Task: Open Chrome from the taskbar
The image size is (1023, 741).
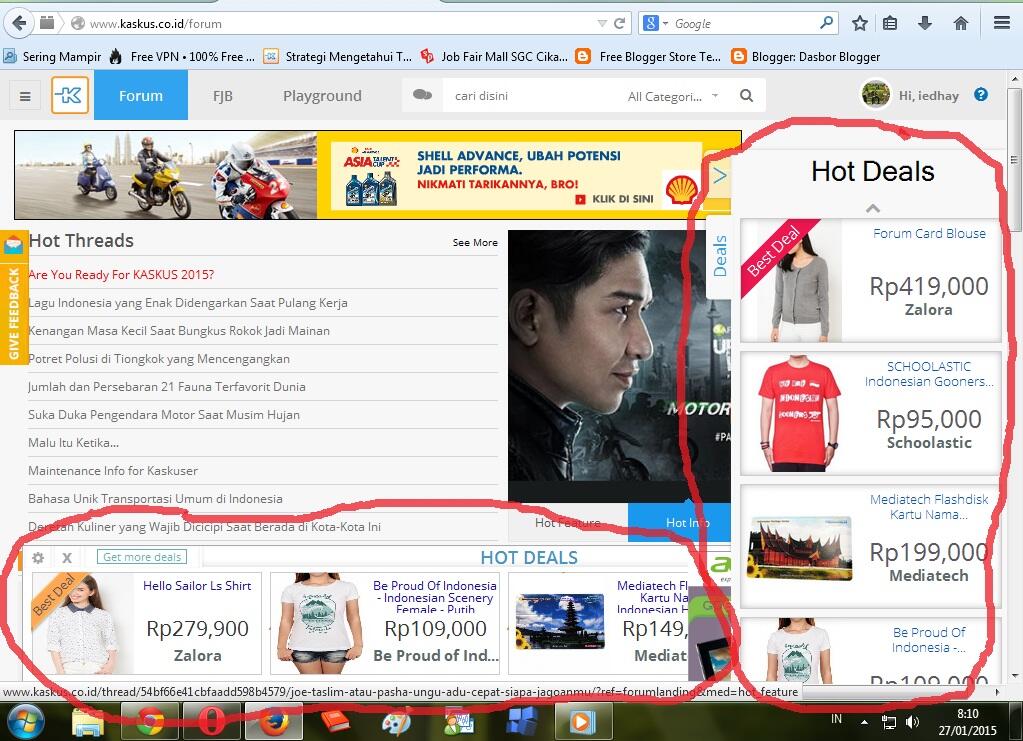Action: click(150, 721)
